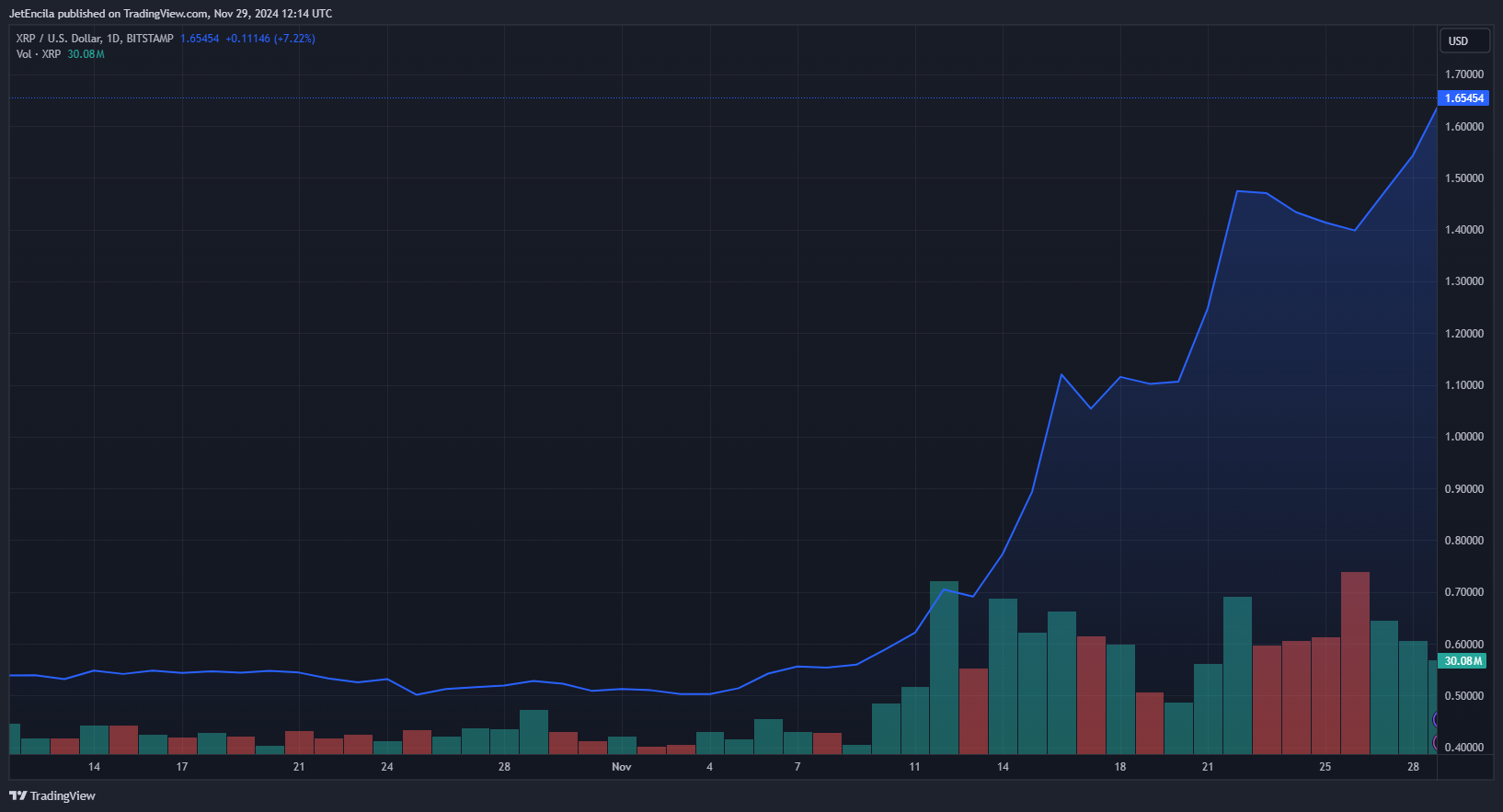Select the Vol · XRP indicator legend
1503x812 pixels.
[x=39, y=54]
